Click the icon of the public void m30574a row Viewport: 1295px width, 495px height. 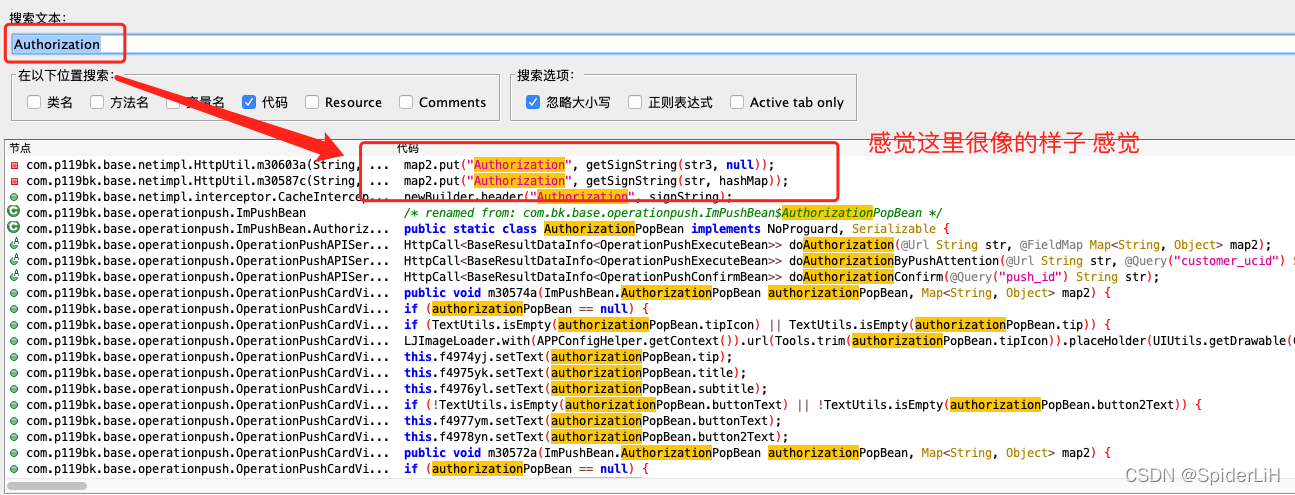pyautogui.click(x=14, y=292)
